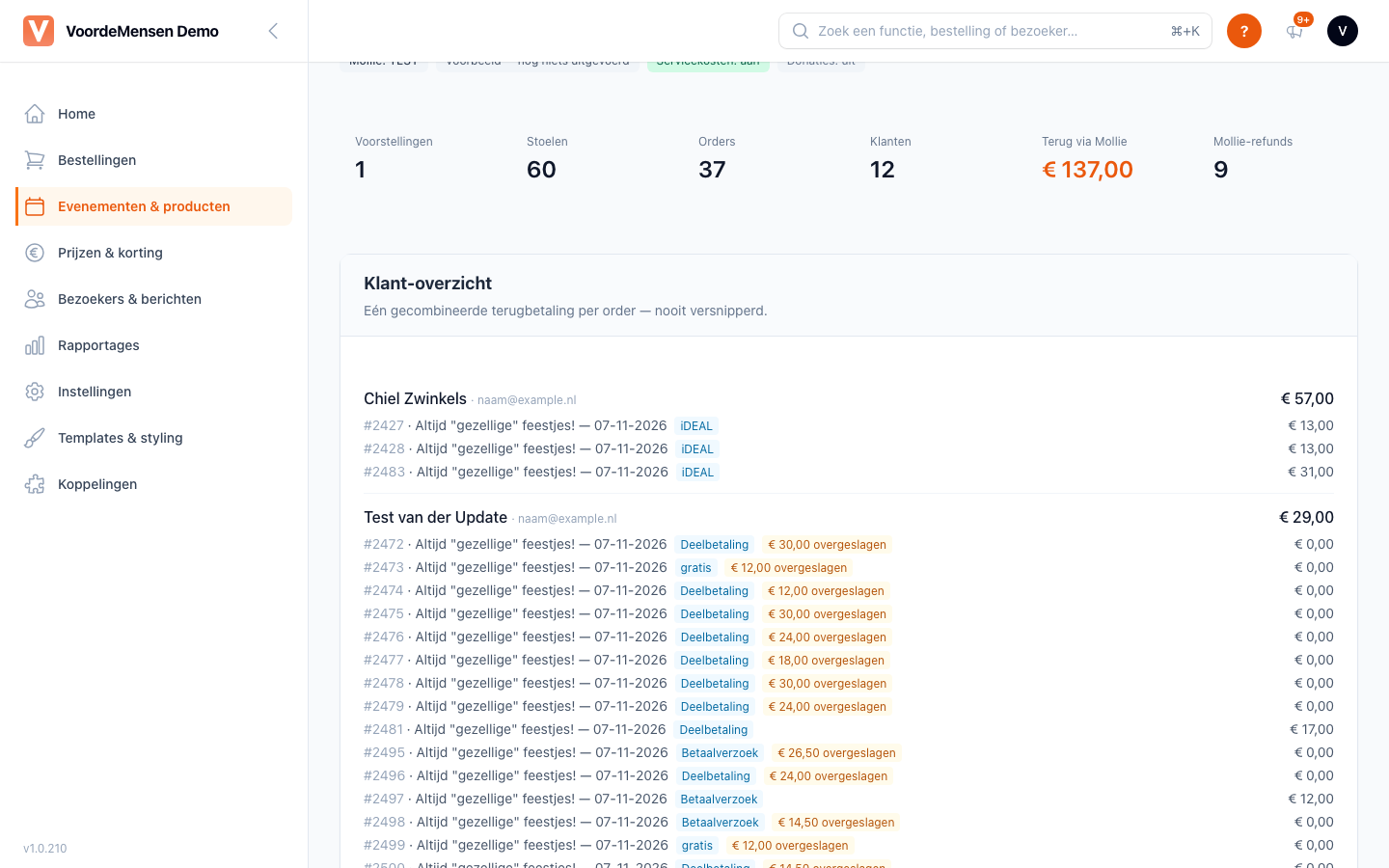Click the Home house icon

35,114
